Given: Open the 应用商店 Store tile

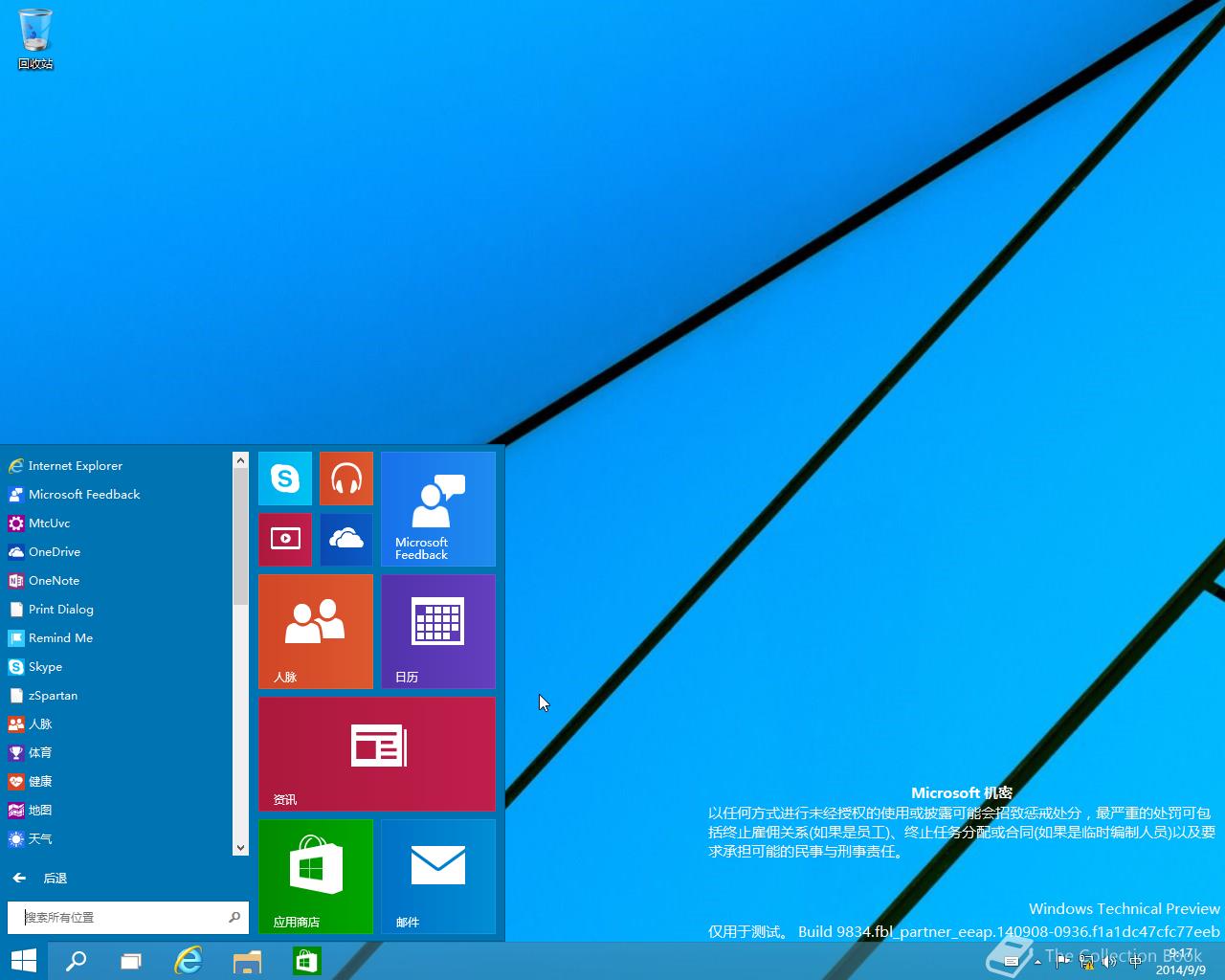Looking at the screenshot, I should point(316,877).
